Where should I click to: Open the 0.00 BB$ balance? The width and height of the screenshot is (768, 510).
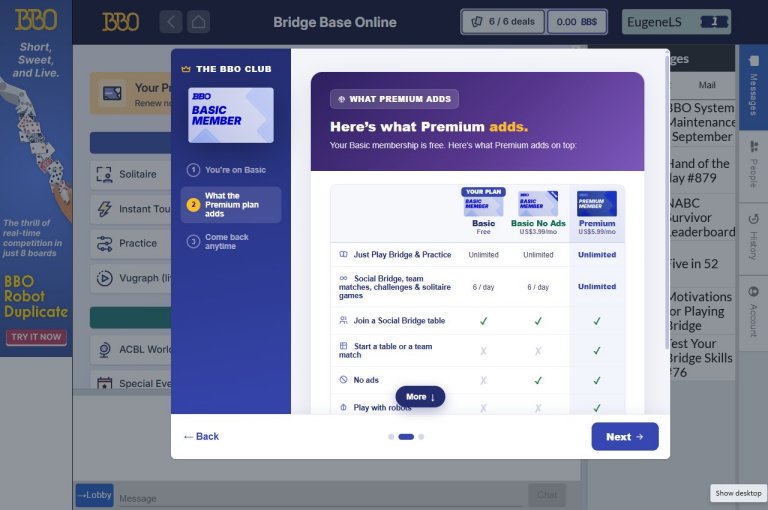(576, 22)
